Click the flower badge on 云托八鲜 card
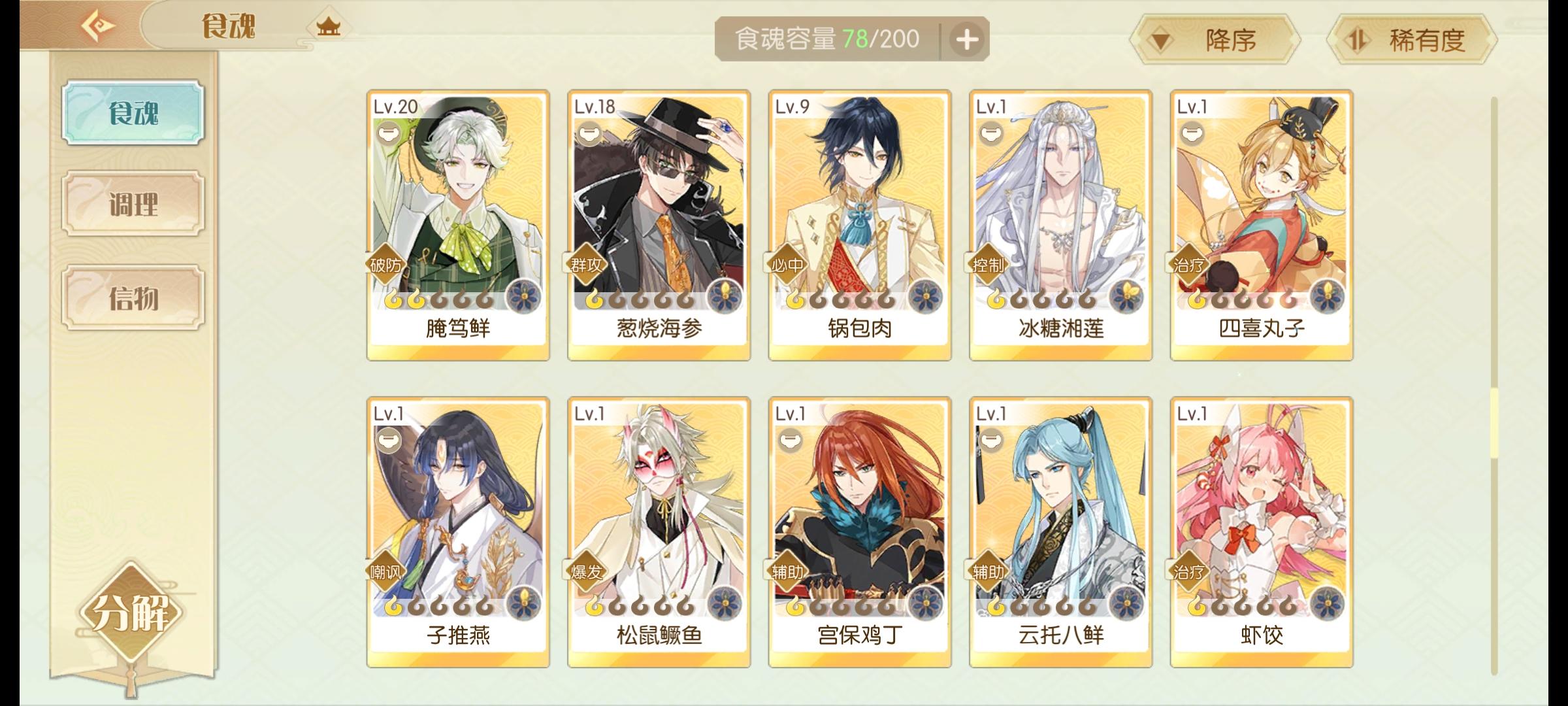 coord(1126,604)
